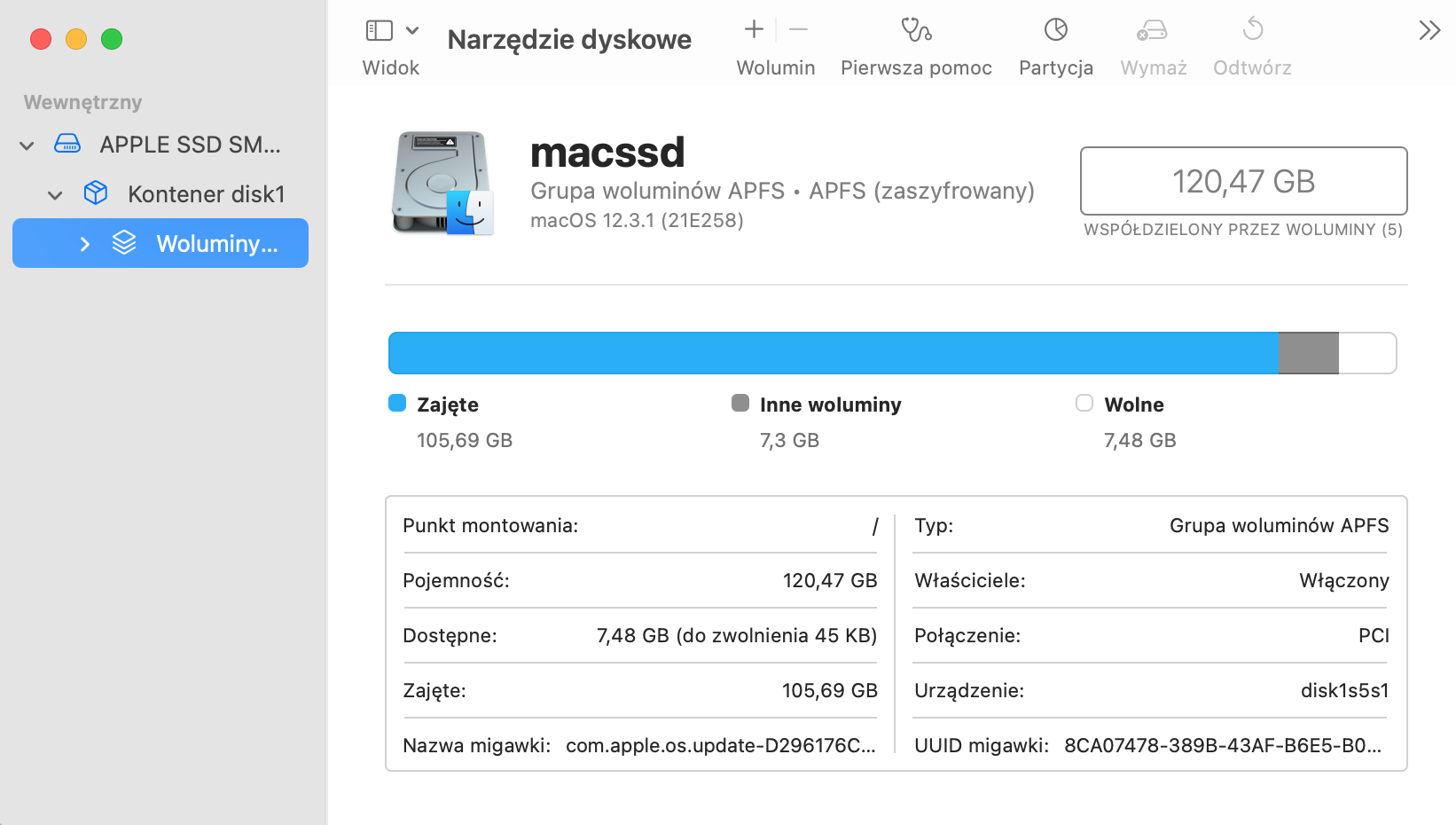The width and height of the screenshot is (1456, 825).
Task: Click the Zajęte row value 105,69 GB
Action: click(x=830, y=691)
